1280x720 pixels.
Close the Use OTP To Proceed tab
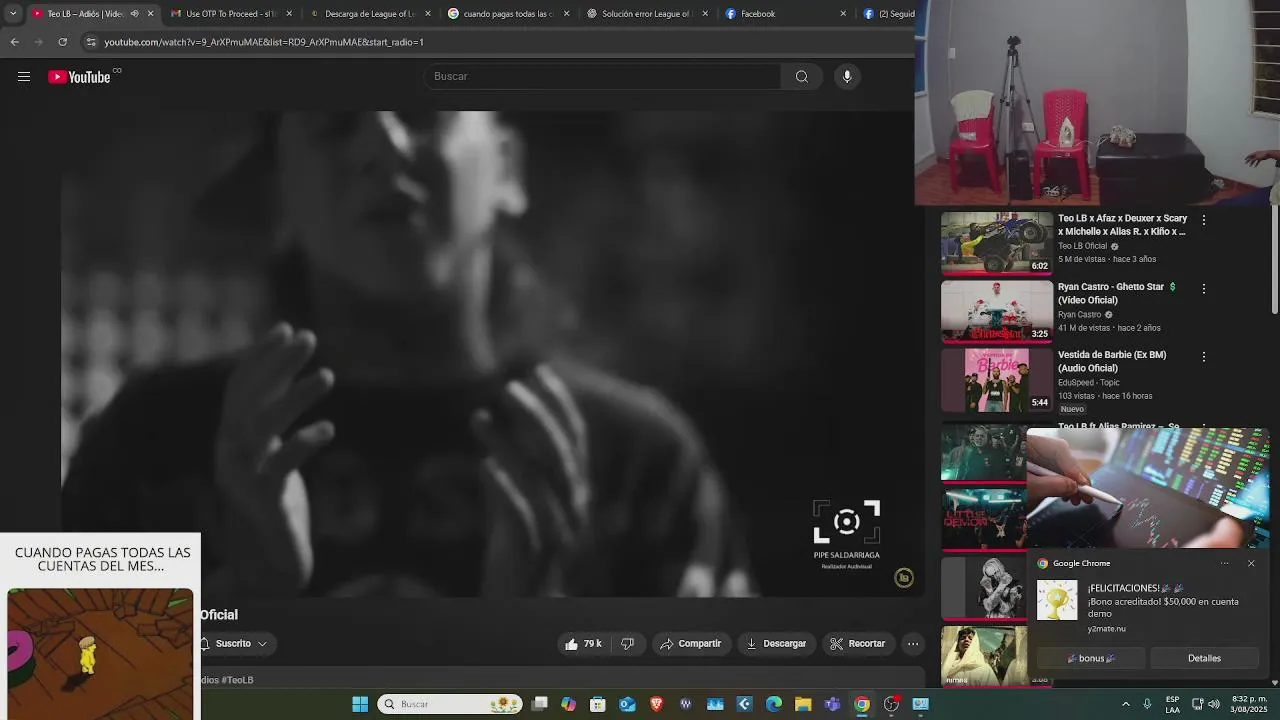(x=290, y=14)
